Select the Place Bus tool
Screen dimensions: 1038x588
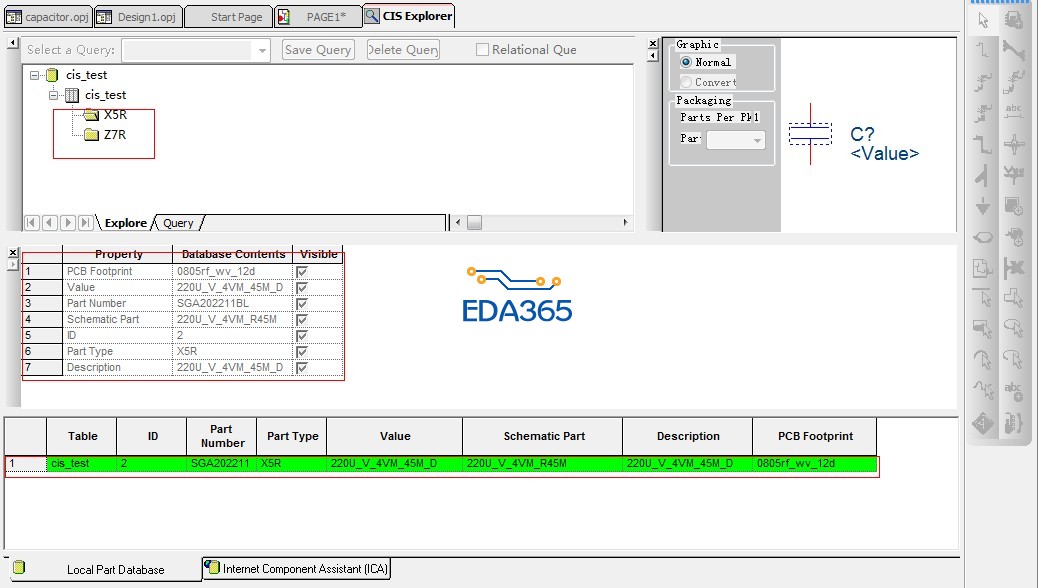983,144
